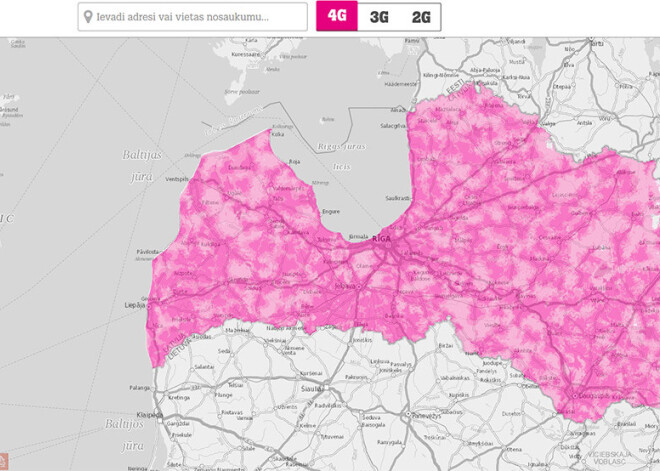Switch to the 2G coverage tab
This screenshot has height=471, width=660.
tap(421, 17)
